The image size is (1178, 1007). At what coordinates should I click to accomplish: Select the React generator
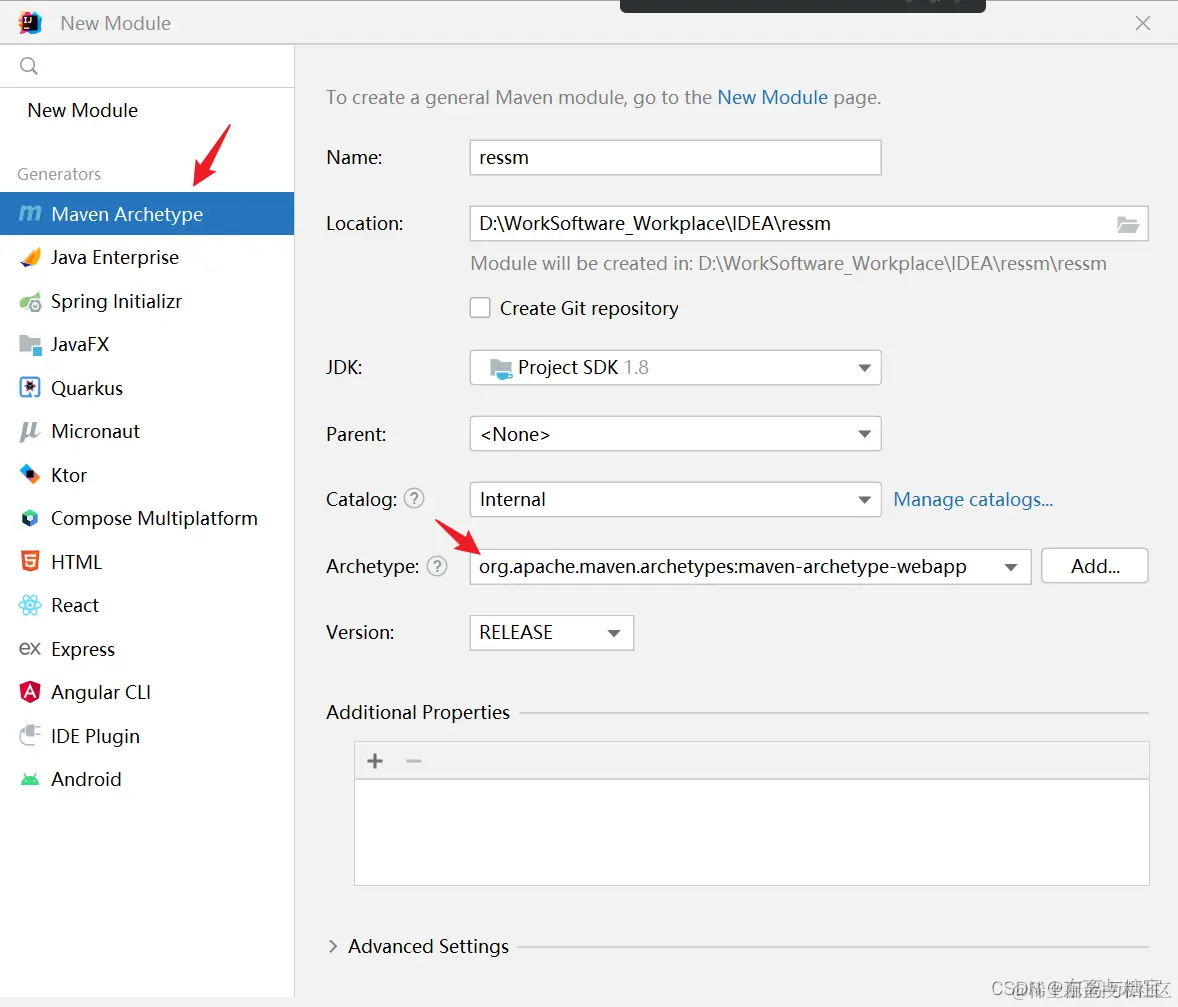tap(146, 605)
